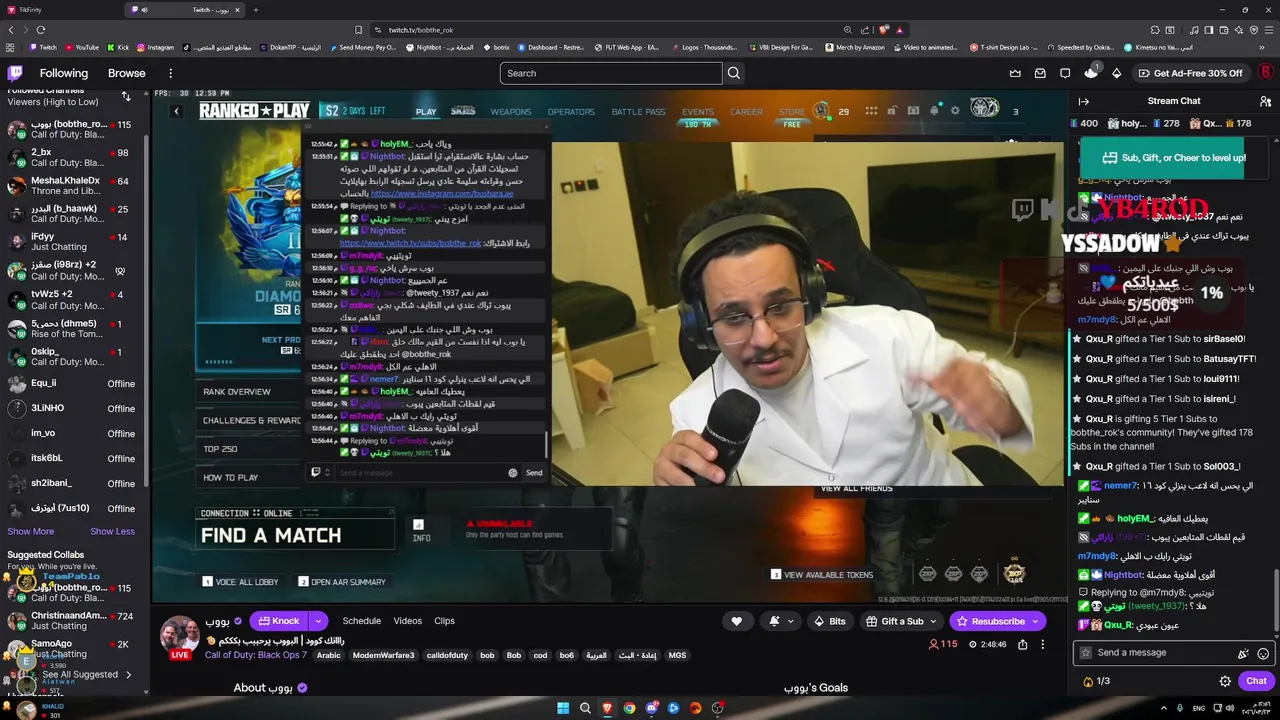Open Chrome from the taskbar

point(629,708)
